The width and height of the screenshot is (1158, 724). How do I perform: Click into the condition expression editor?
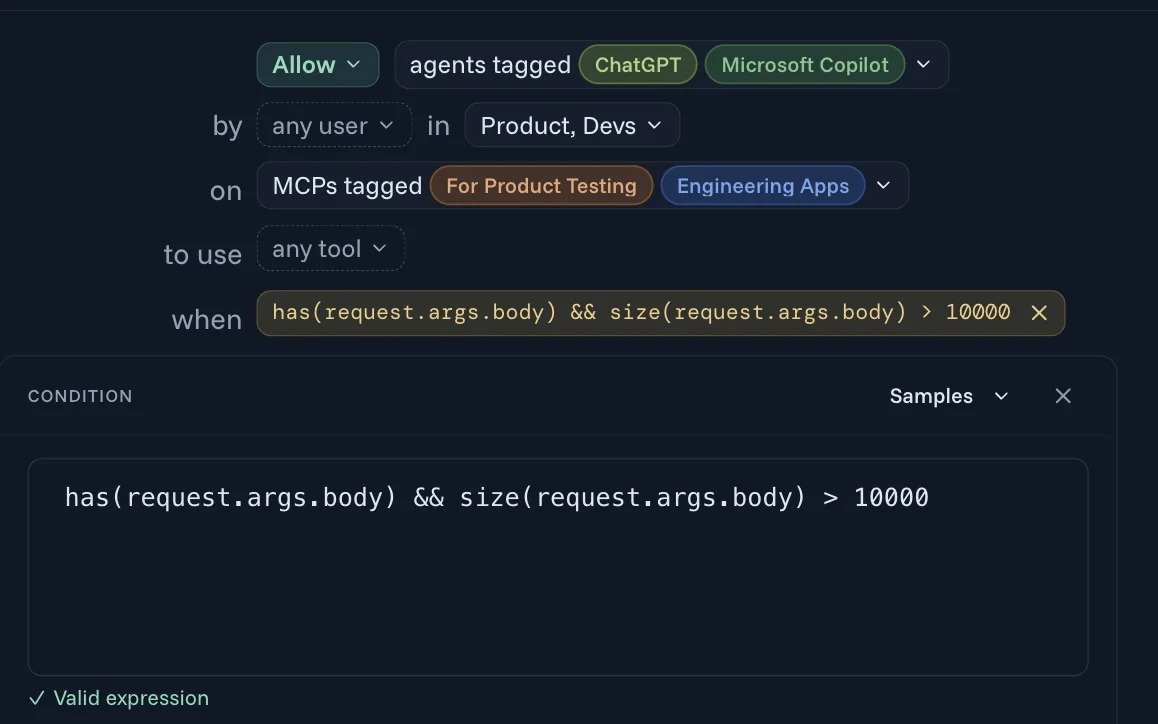coord(558,567)
